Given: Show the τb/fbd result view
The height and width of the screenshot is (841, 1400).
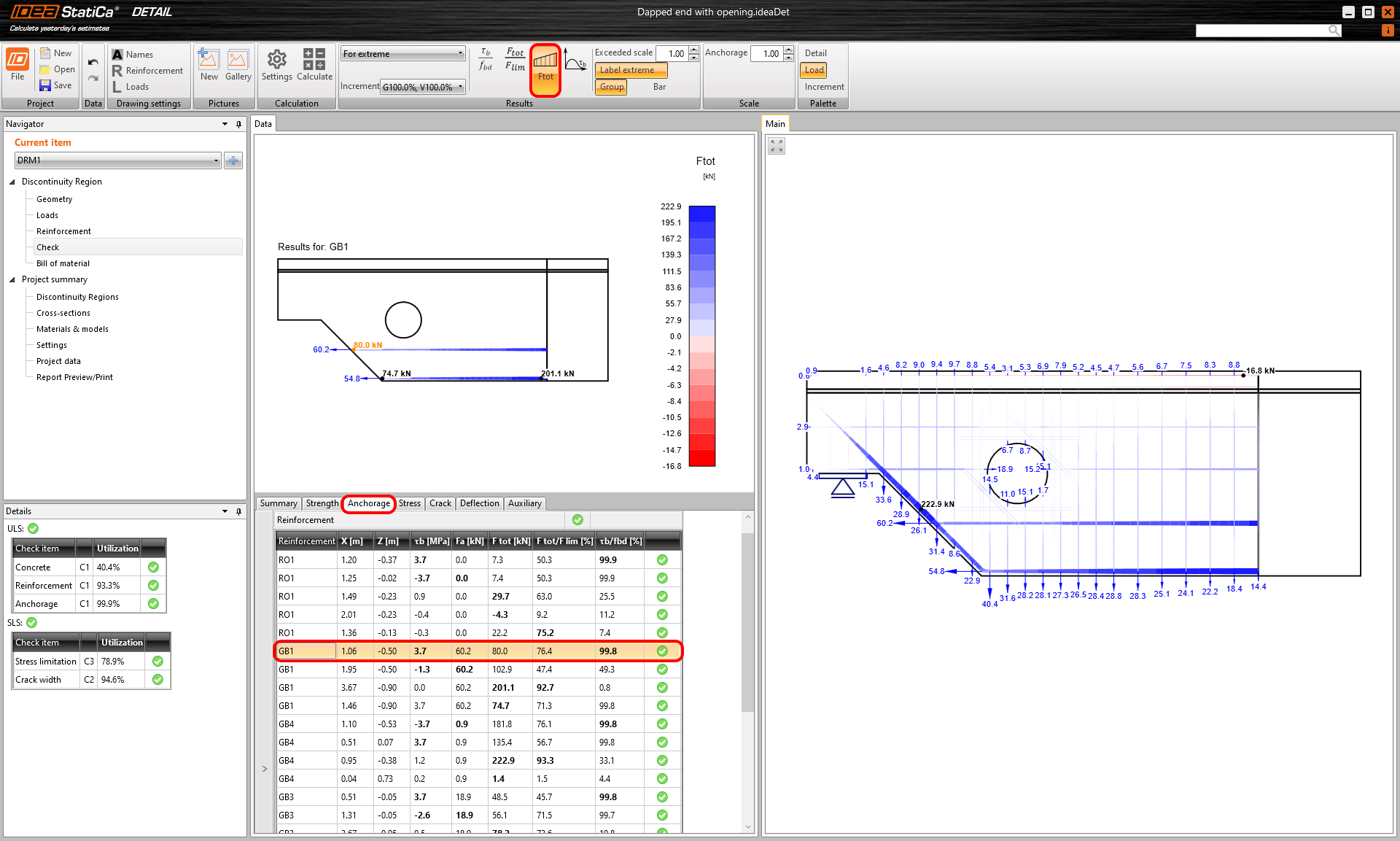Looking at the screenshot, I should pos(486,59).
